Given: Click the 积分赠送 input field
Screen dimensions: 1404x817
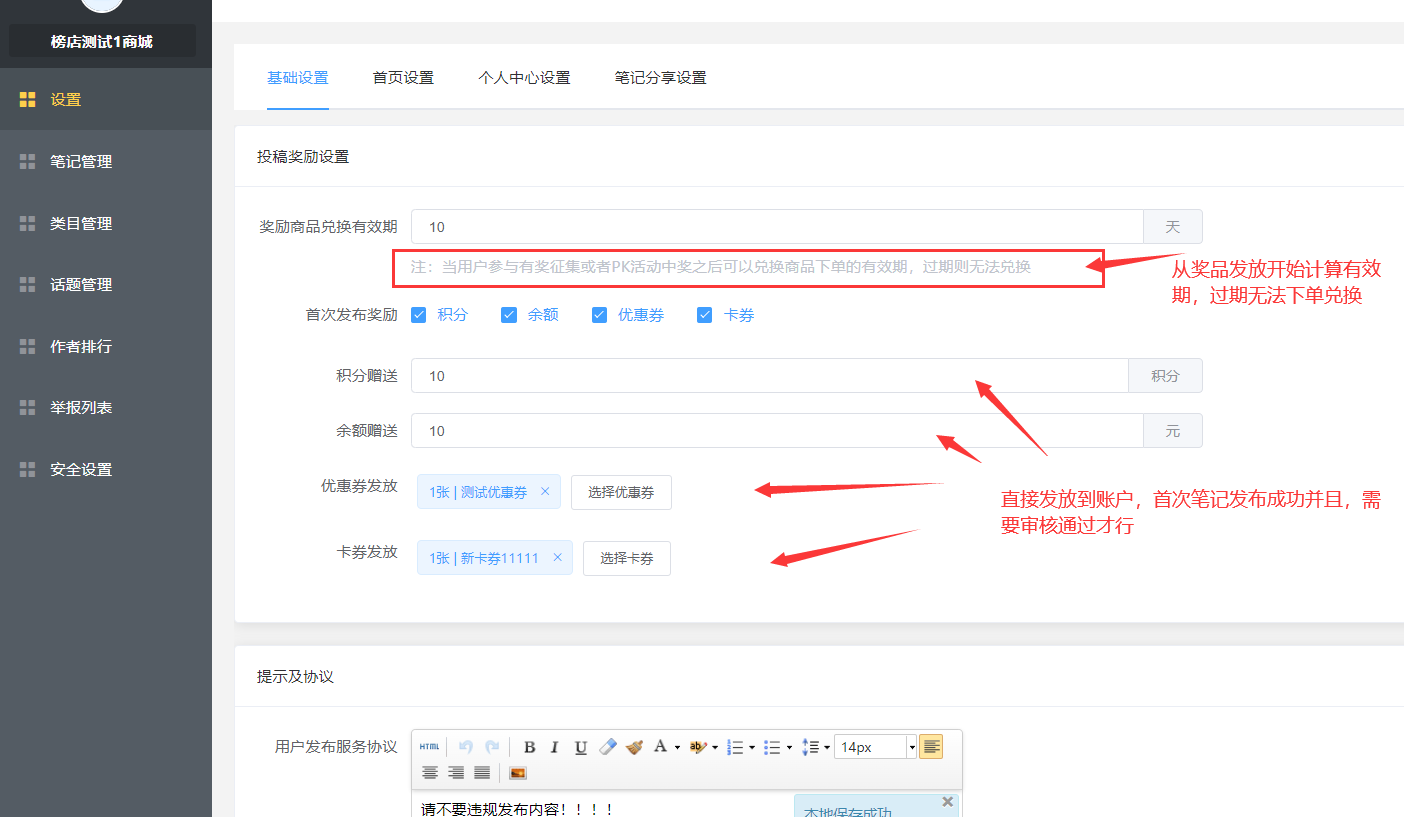Looking at the screenshot, I should coord(769,375).
